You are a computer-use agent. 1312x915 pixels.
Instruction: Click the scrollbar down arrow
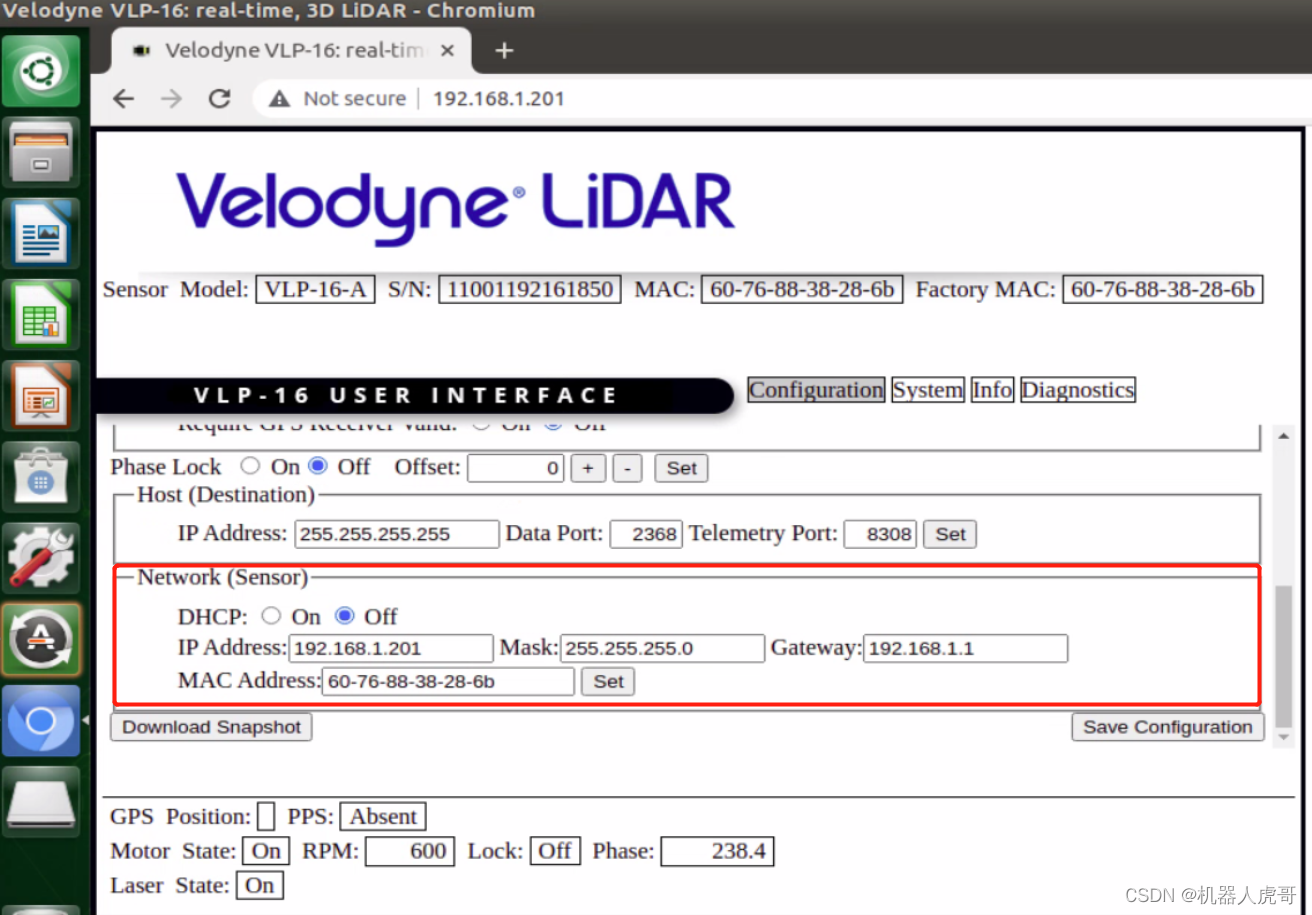click(1284, 735)
